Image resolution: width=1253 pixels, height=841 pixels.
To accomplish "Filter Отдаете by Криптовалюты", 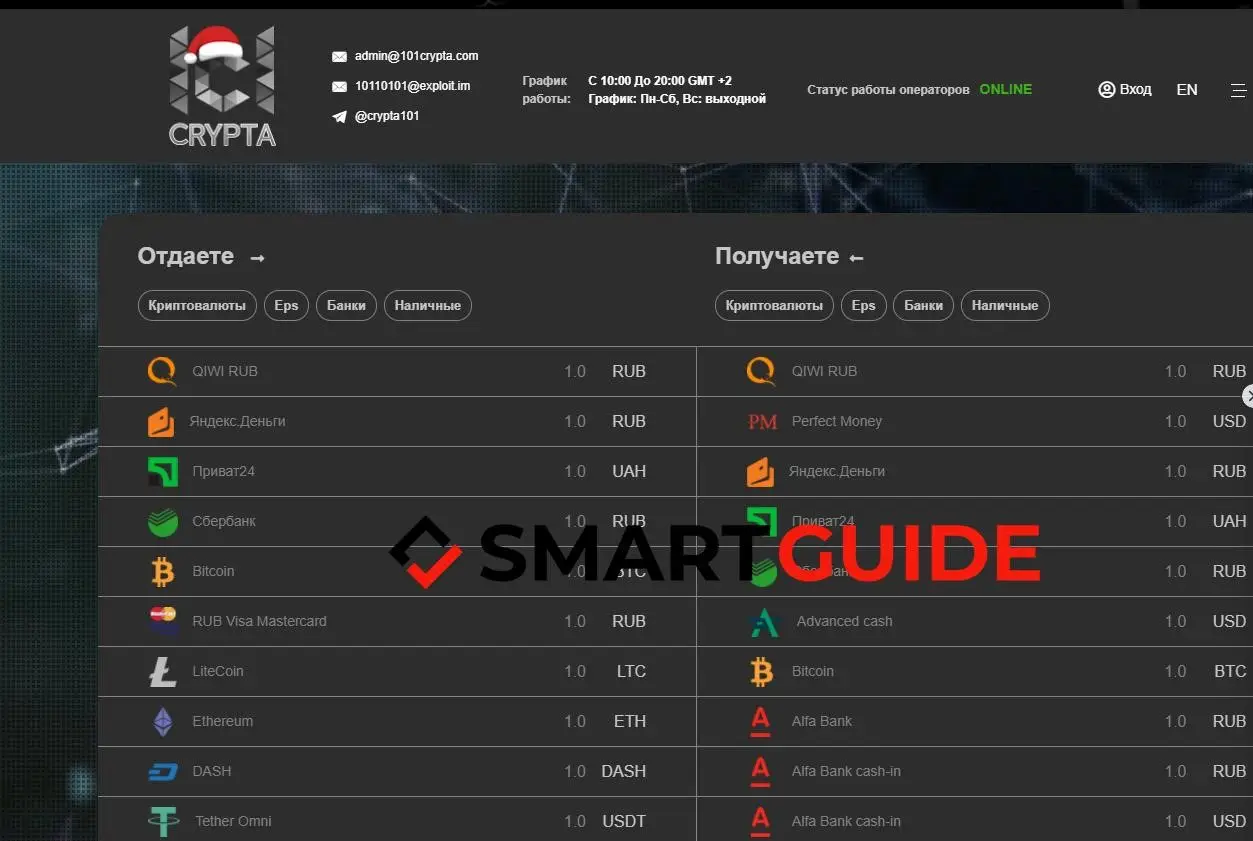I will 197,306.
